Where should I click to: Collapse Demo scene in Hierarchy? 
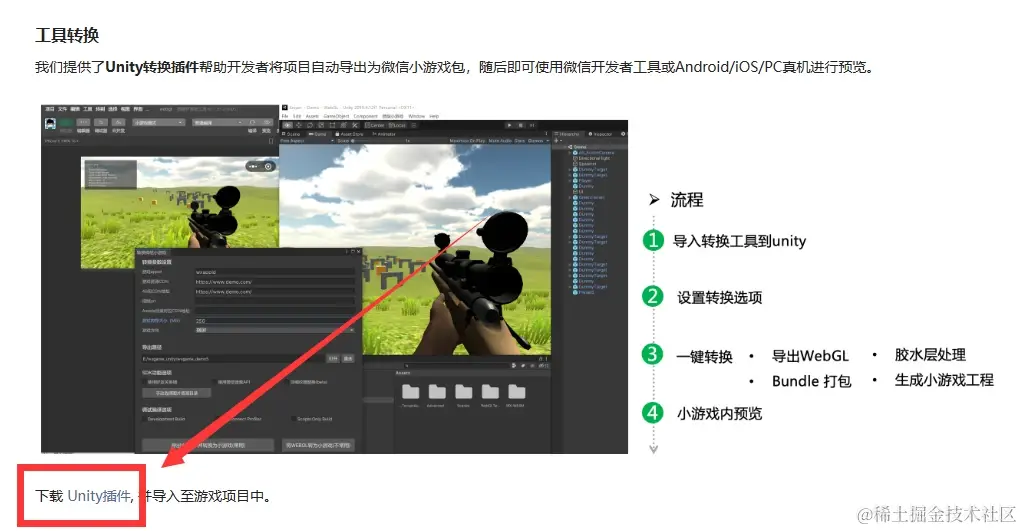(565, 147)
